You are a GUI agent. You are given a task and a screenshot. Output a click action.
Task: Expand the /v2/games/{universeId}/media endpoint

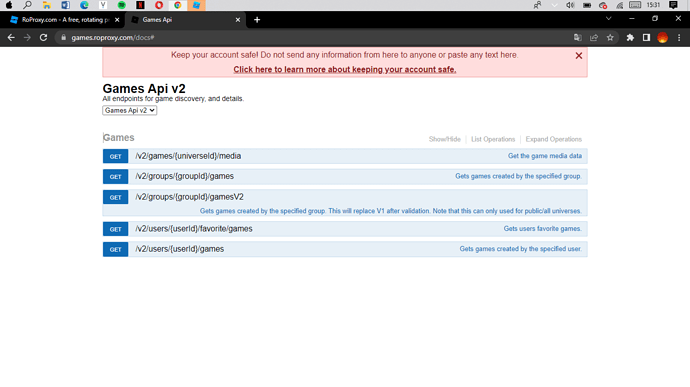(188, 156)
